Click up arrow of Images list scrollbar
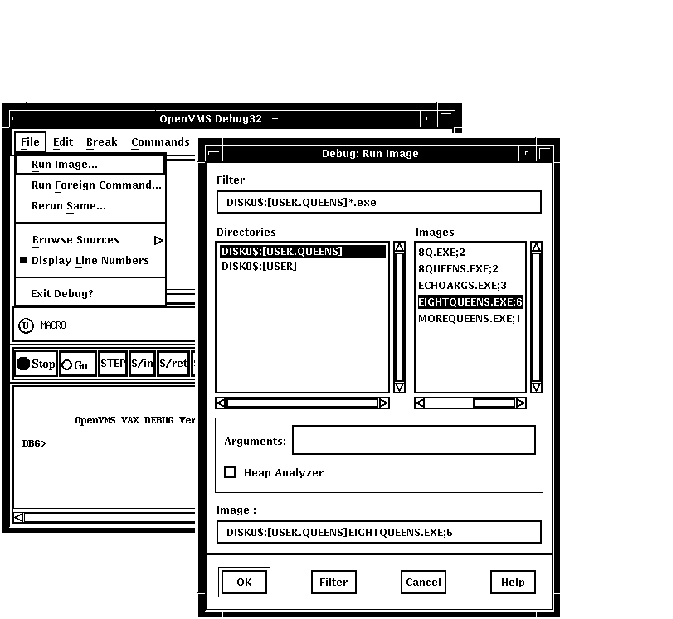Screen dimensions: 673x619 [535, 247]
